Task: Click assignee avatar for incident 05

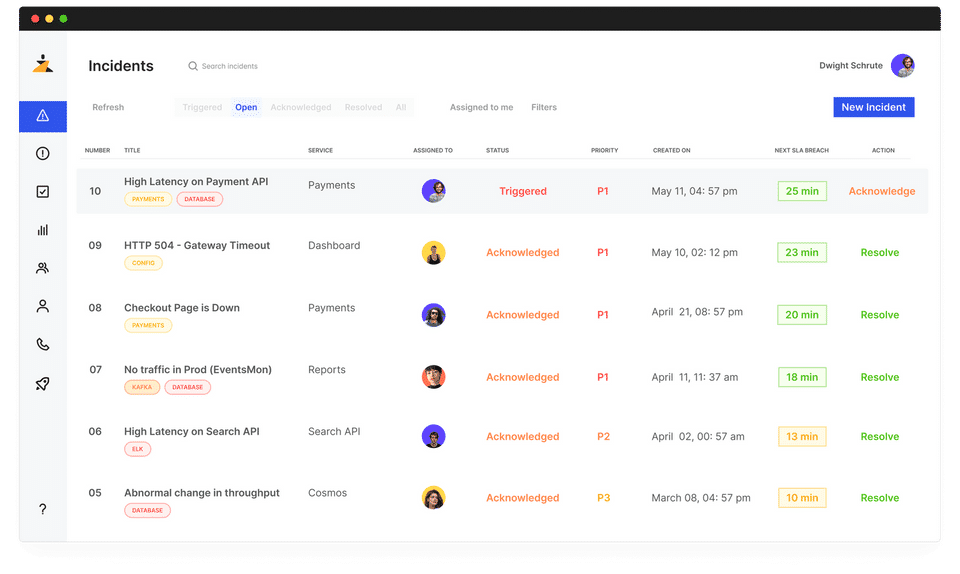Action: [x=433, y=498]
